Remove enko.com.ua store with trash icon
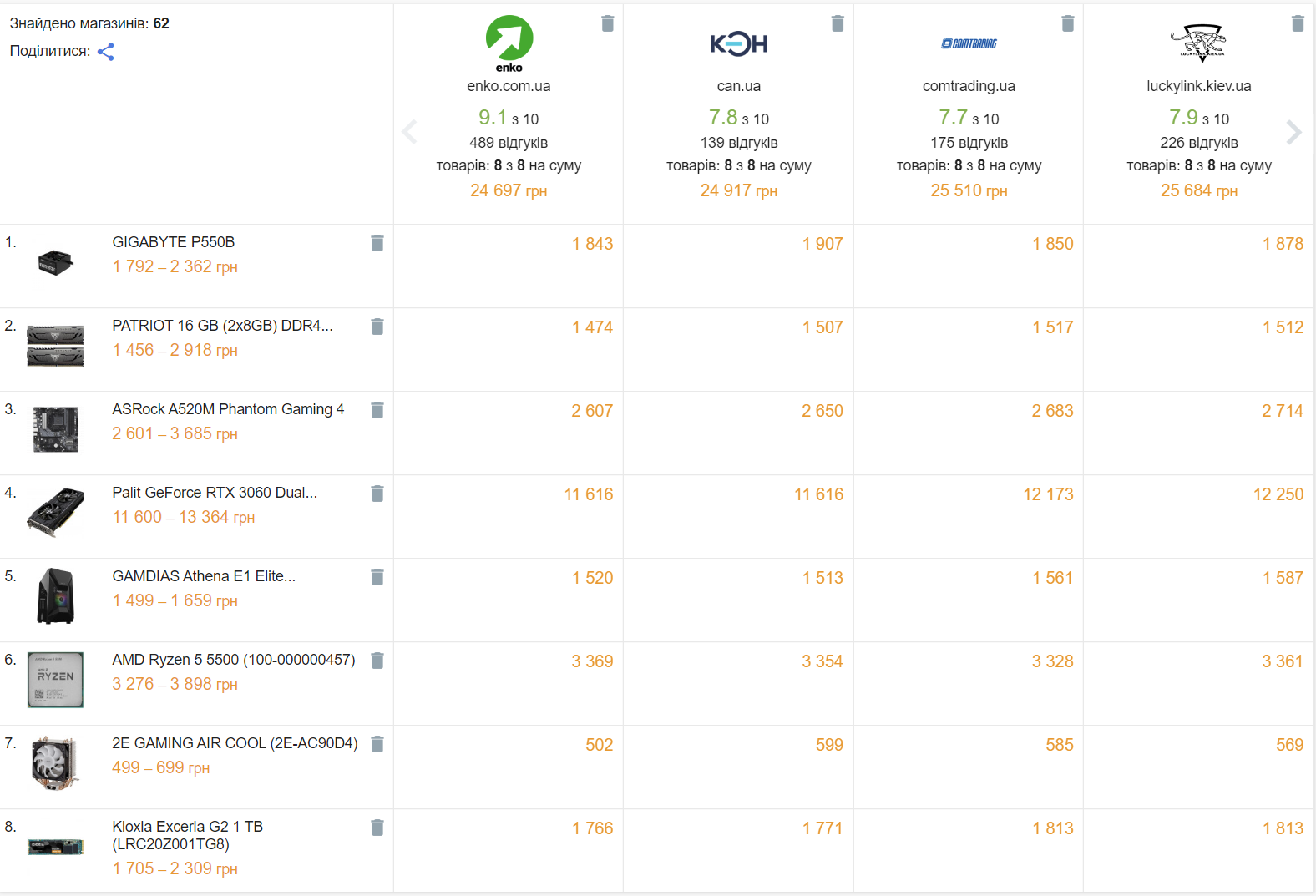The width and height of the screenshot is (1316, 896). [x=608, y=23]
